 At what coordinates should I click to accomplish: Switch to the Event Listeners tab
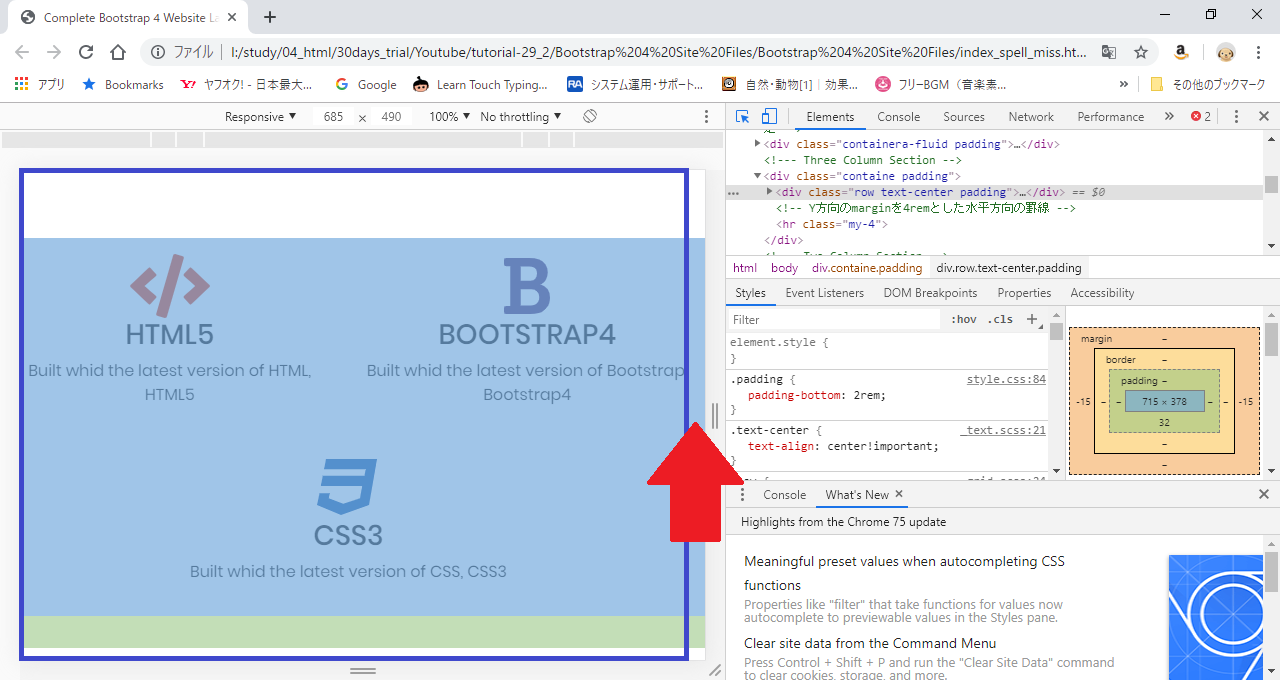(x=824, y=293)
